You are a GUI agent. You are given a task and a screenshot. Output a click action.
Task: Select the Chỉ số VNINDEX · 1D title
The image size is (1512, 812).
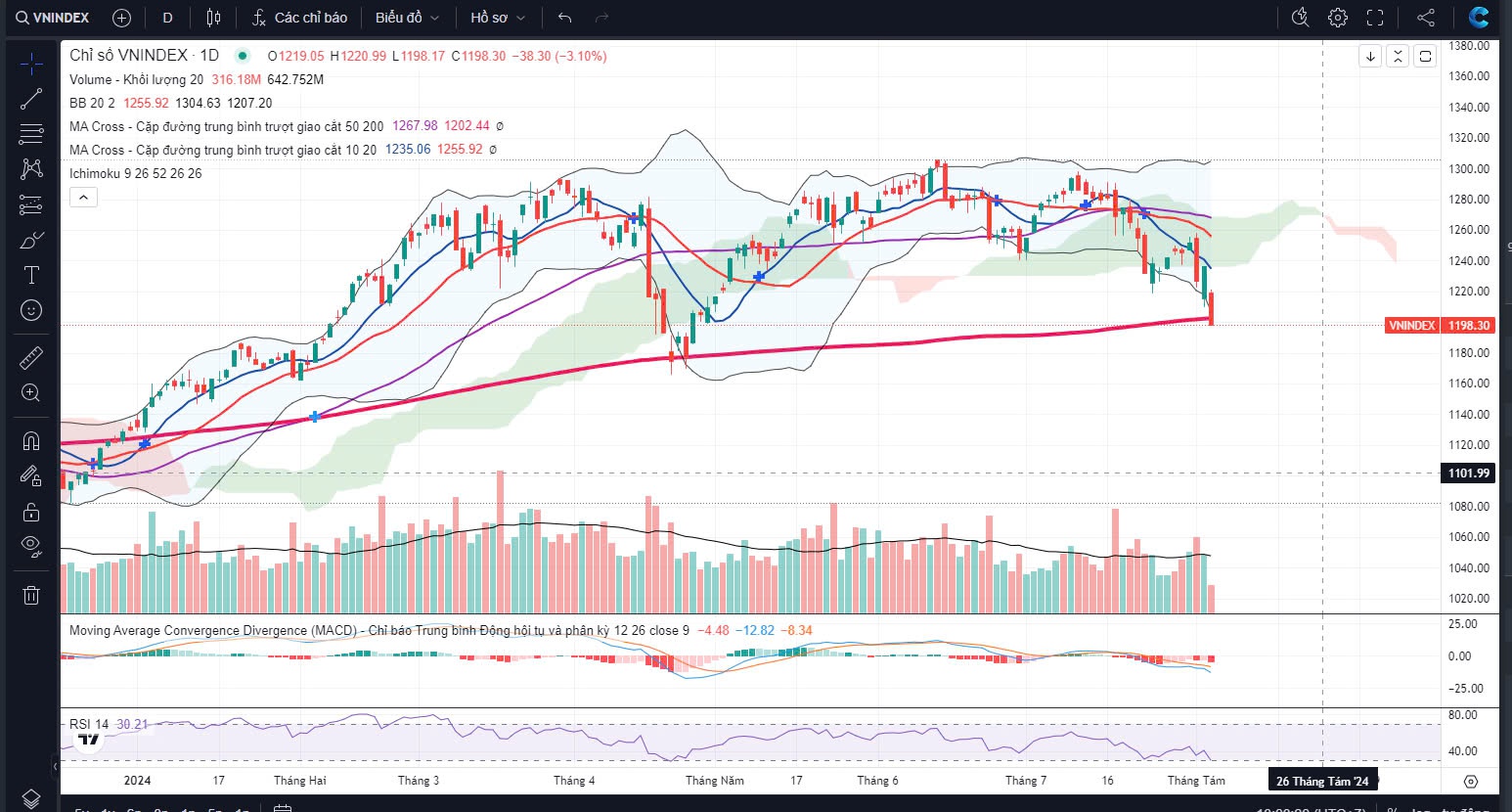coord(145,56)
